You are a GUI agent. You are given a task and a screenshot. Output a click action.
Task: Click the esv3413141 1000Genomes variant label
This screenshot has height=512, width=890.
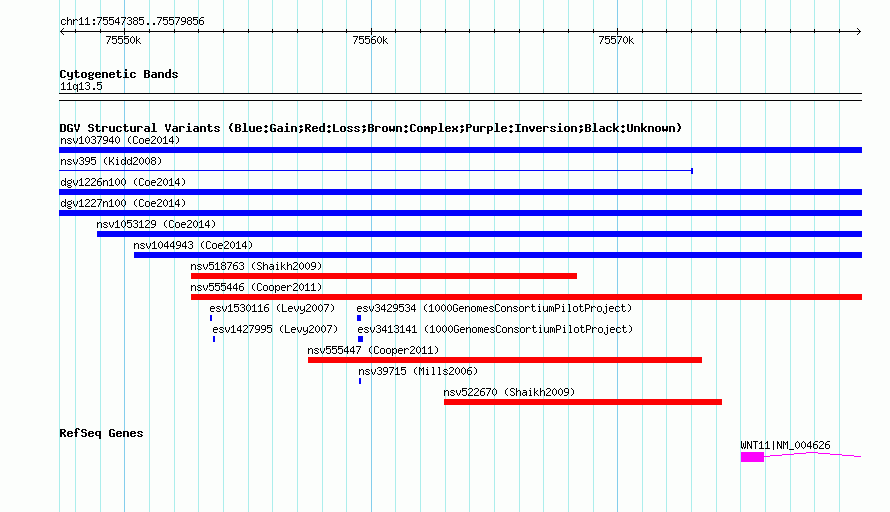[x=495, y=329]
